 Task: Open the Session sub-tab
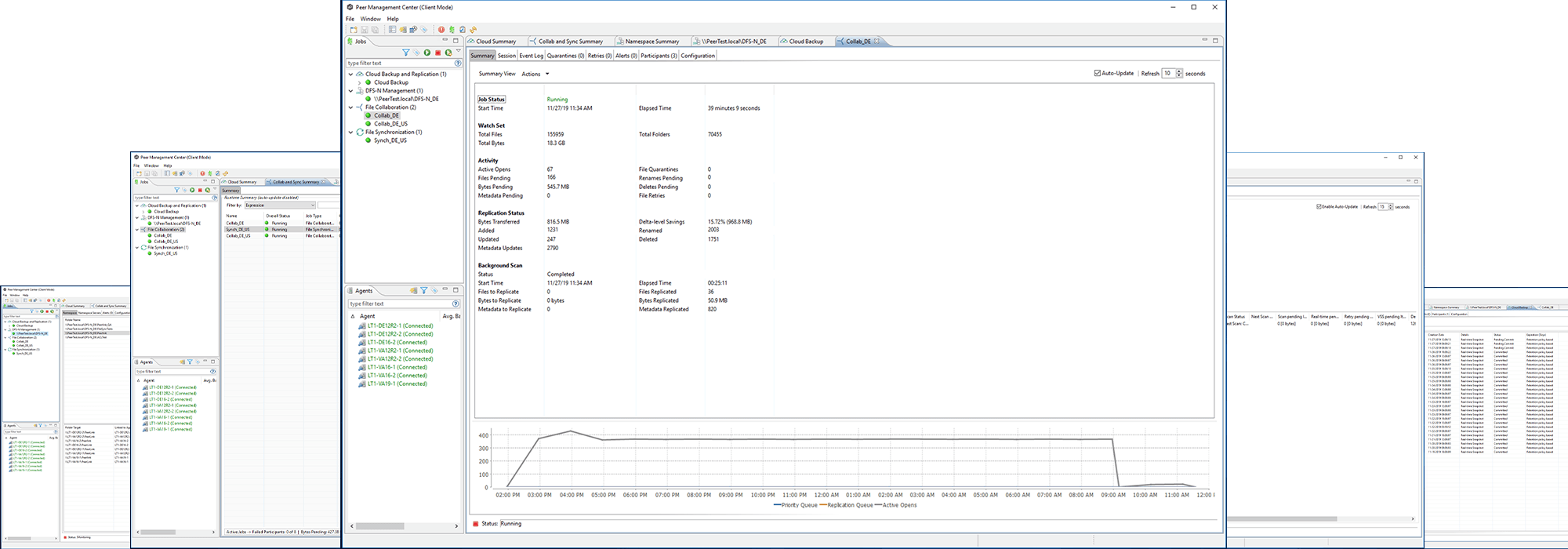506,56
